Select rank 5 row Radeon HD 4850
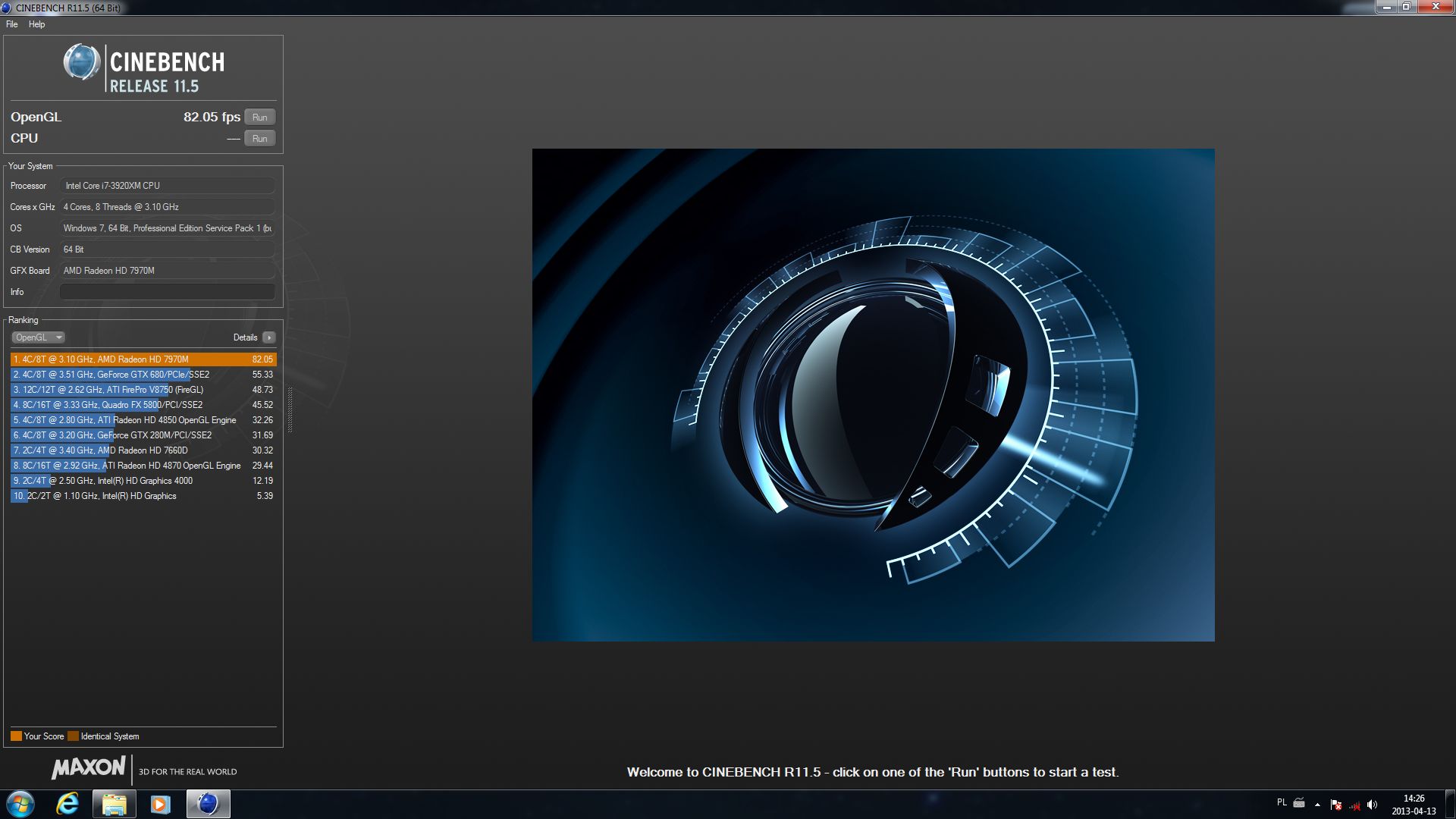This screenshot has height=819, width=1456. 143,420
